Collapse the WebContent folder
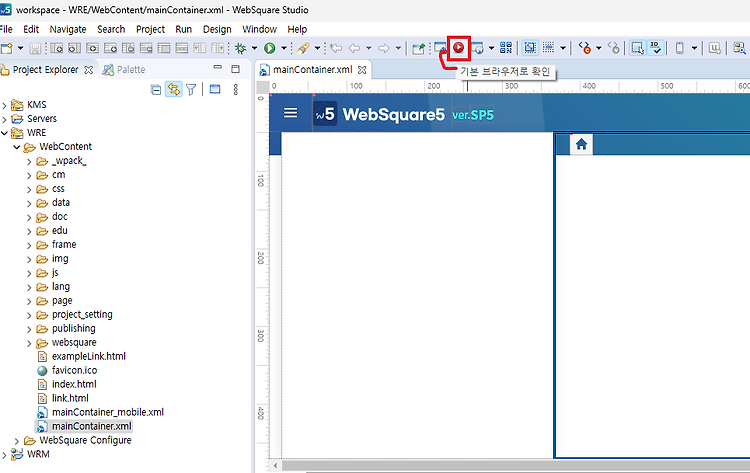The height and width of the screenshot is (473, 750). pos(17,147)
